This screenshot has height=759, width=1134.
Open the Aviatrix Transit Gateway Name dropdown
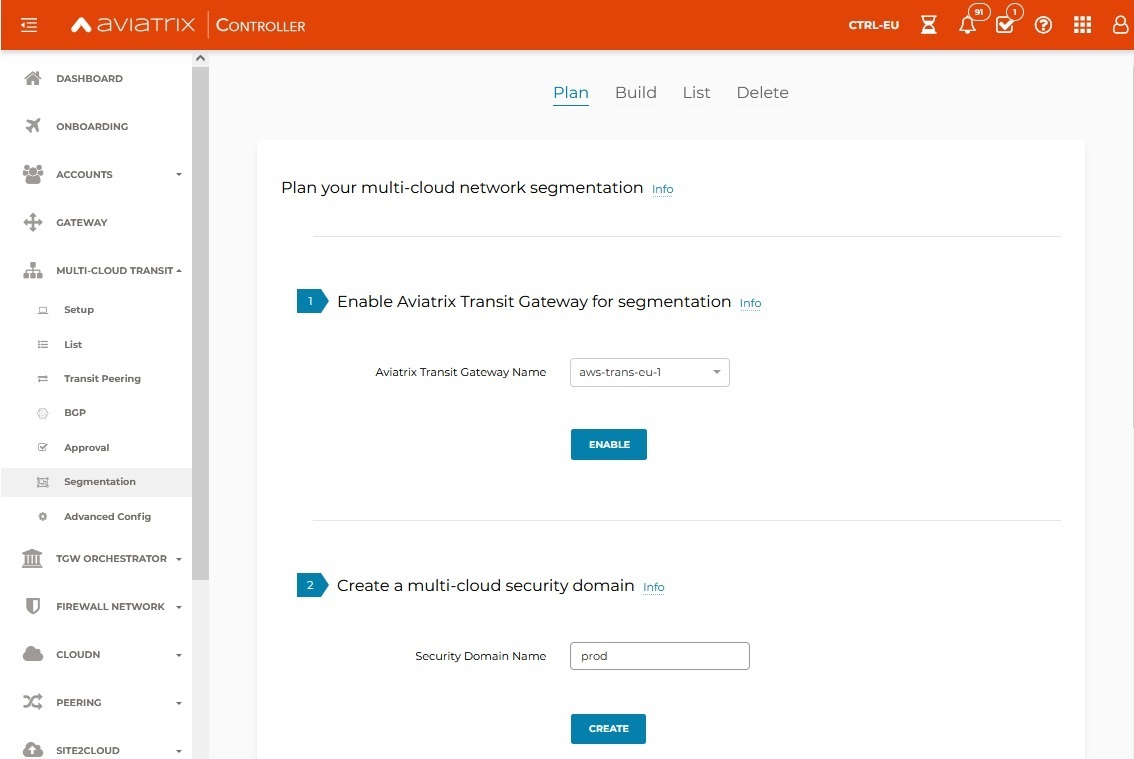tap(649, 373)
